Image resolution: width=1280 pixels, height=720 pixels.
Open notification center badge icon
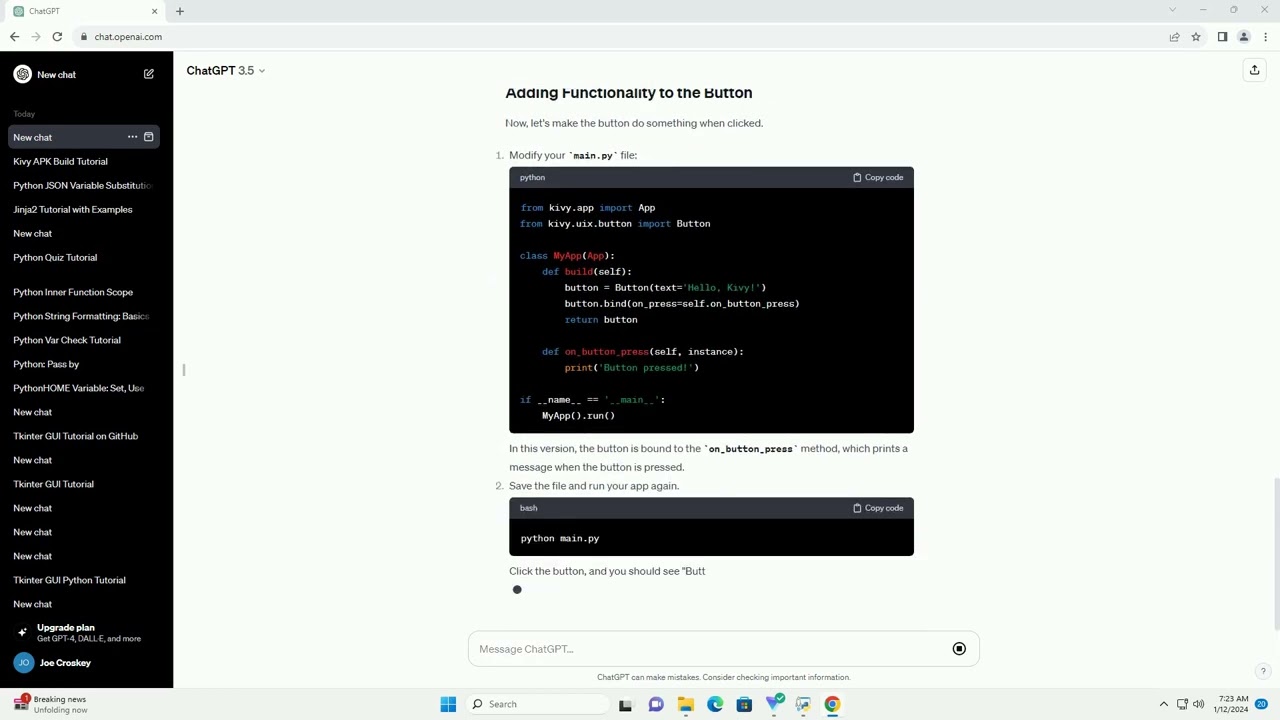1262,704
